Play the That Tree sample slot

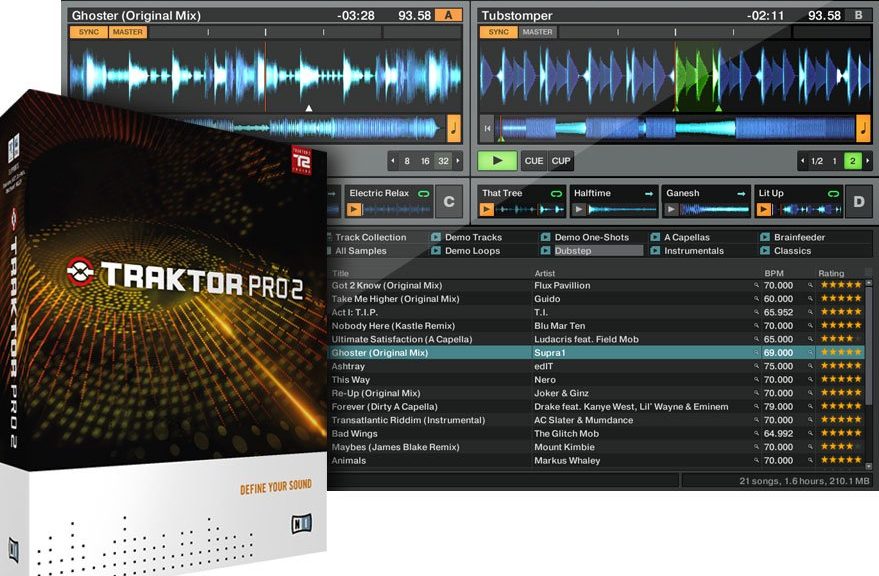click(486, 208)
